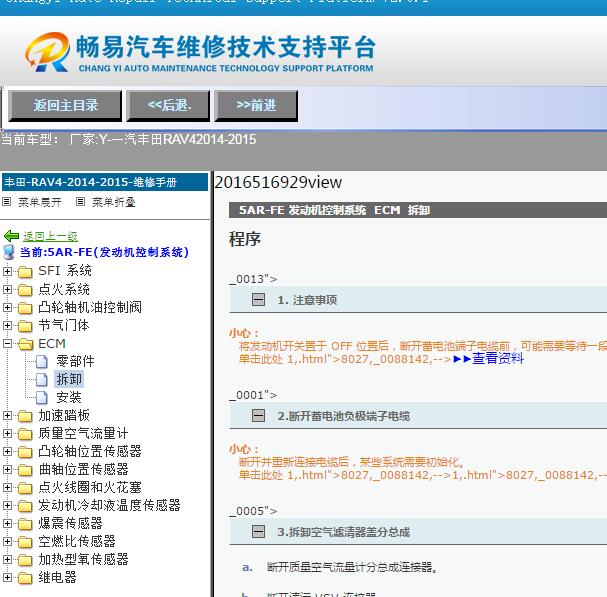Click the 爆震传感器 folder icon
The height and width of the screenshot is (597, 607).
point(25,524)
